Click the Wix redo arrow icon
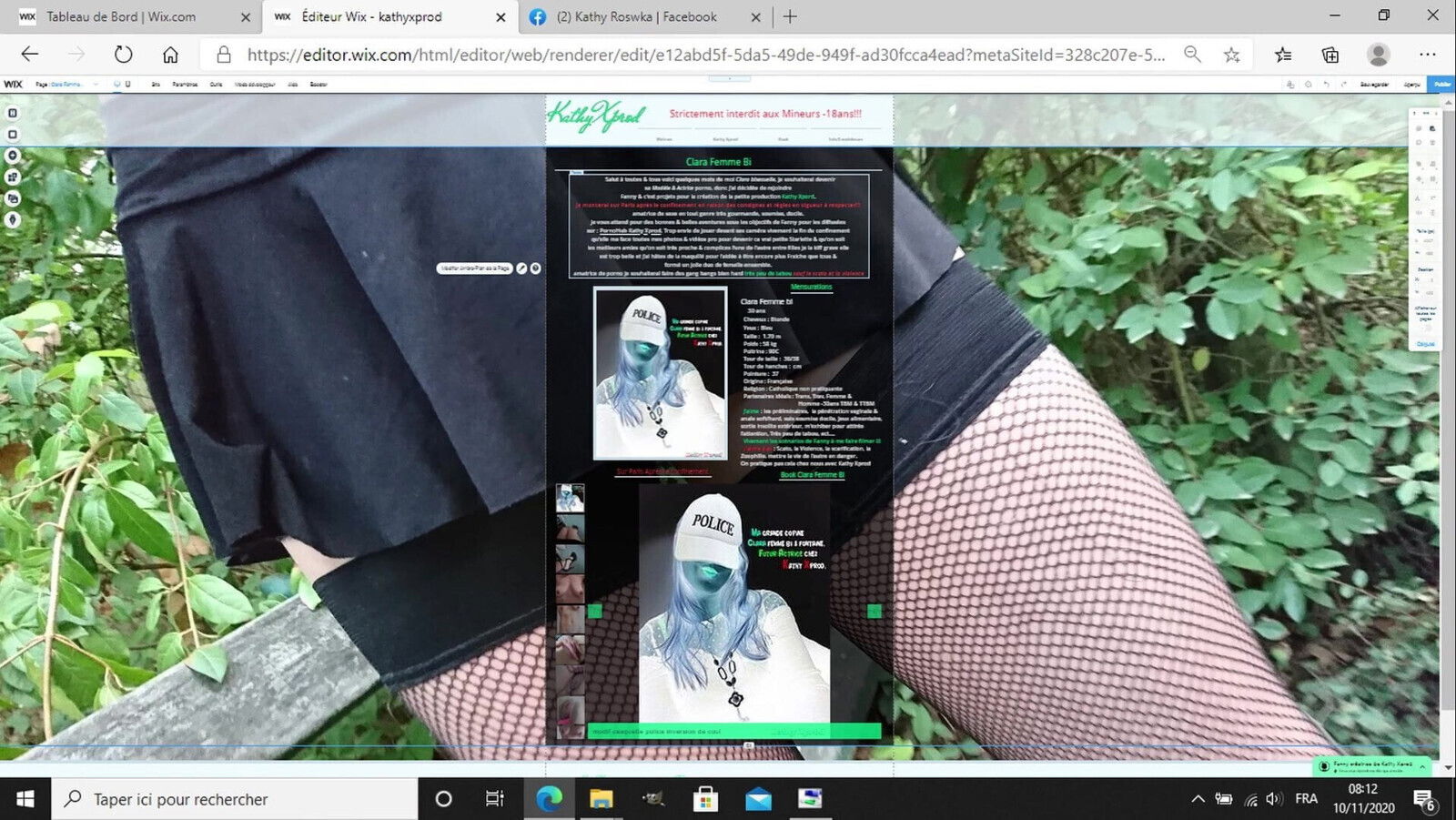 (1343, 85)
